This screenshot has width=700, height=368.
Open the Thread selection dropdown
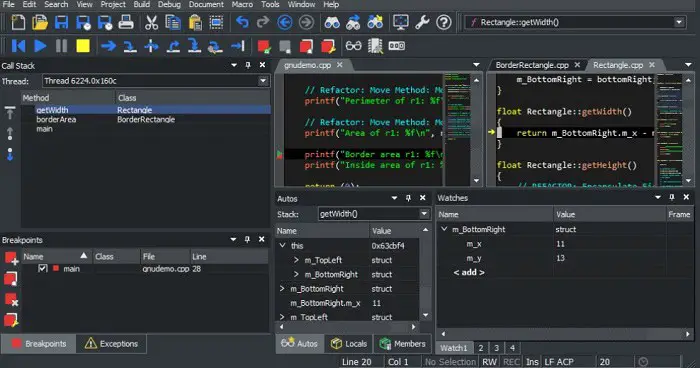(263, 81)
